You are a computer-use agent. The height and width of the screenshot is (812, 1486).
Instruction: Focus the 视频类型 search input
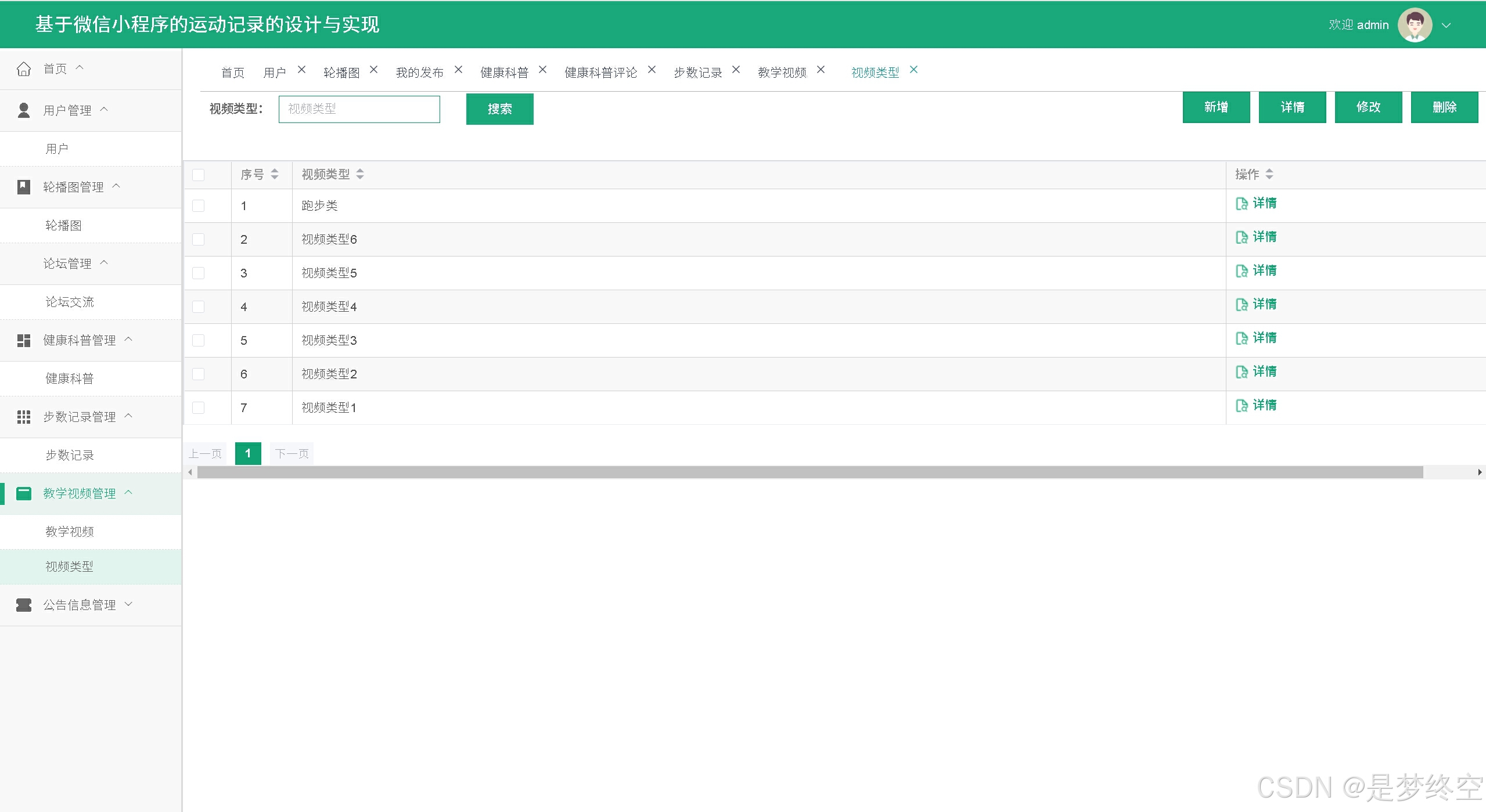[359, 109]
